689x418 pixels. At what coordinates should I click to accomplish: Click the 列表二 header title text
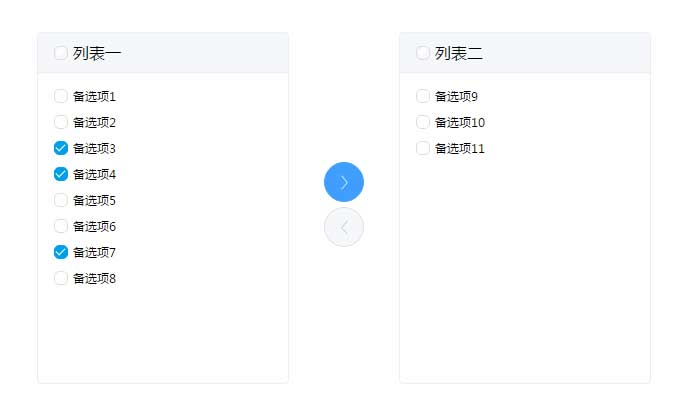click(459, 53)
